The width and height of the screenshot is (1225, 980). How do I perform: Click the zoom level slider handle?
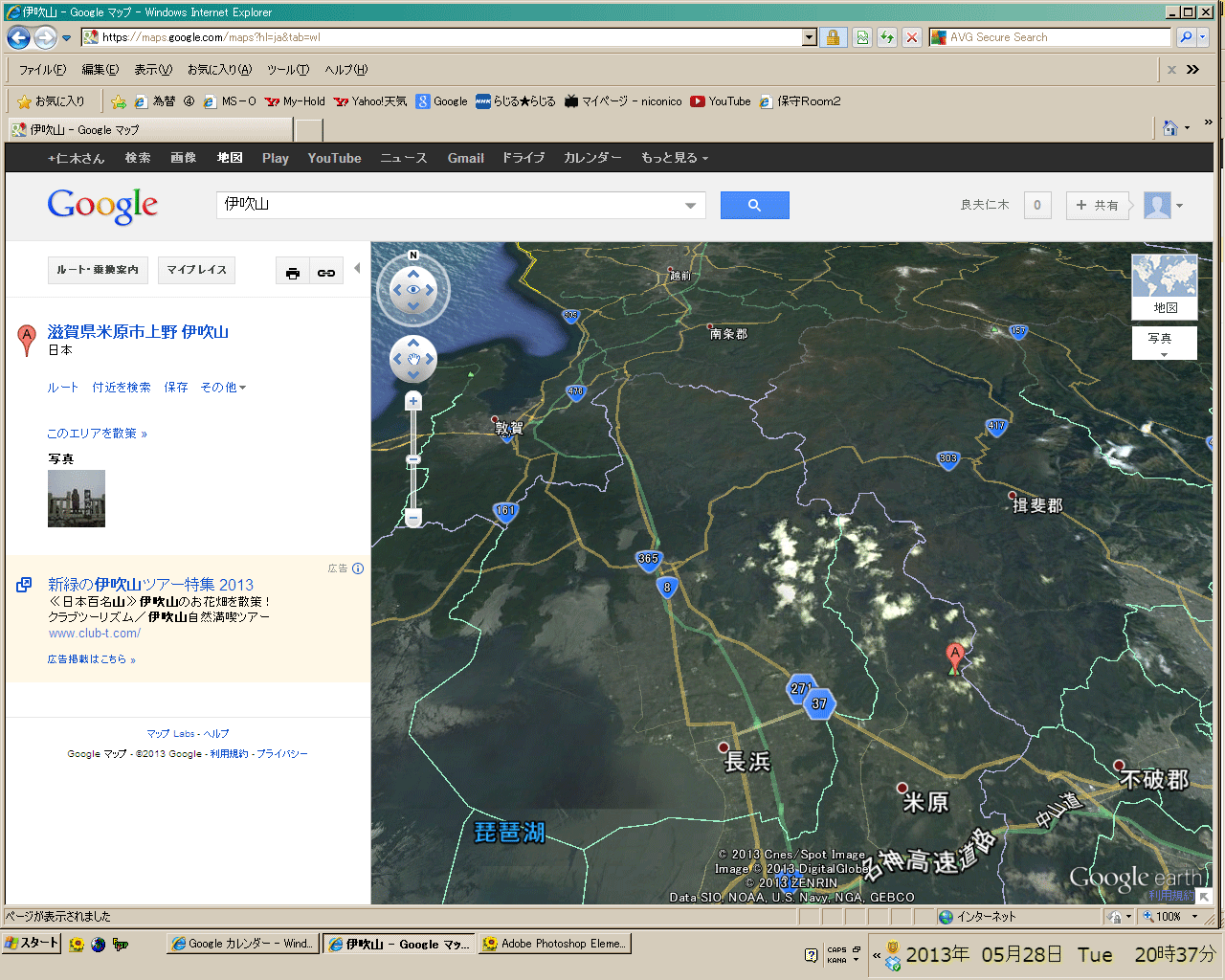pyautogui.click(x=413, y=460)
